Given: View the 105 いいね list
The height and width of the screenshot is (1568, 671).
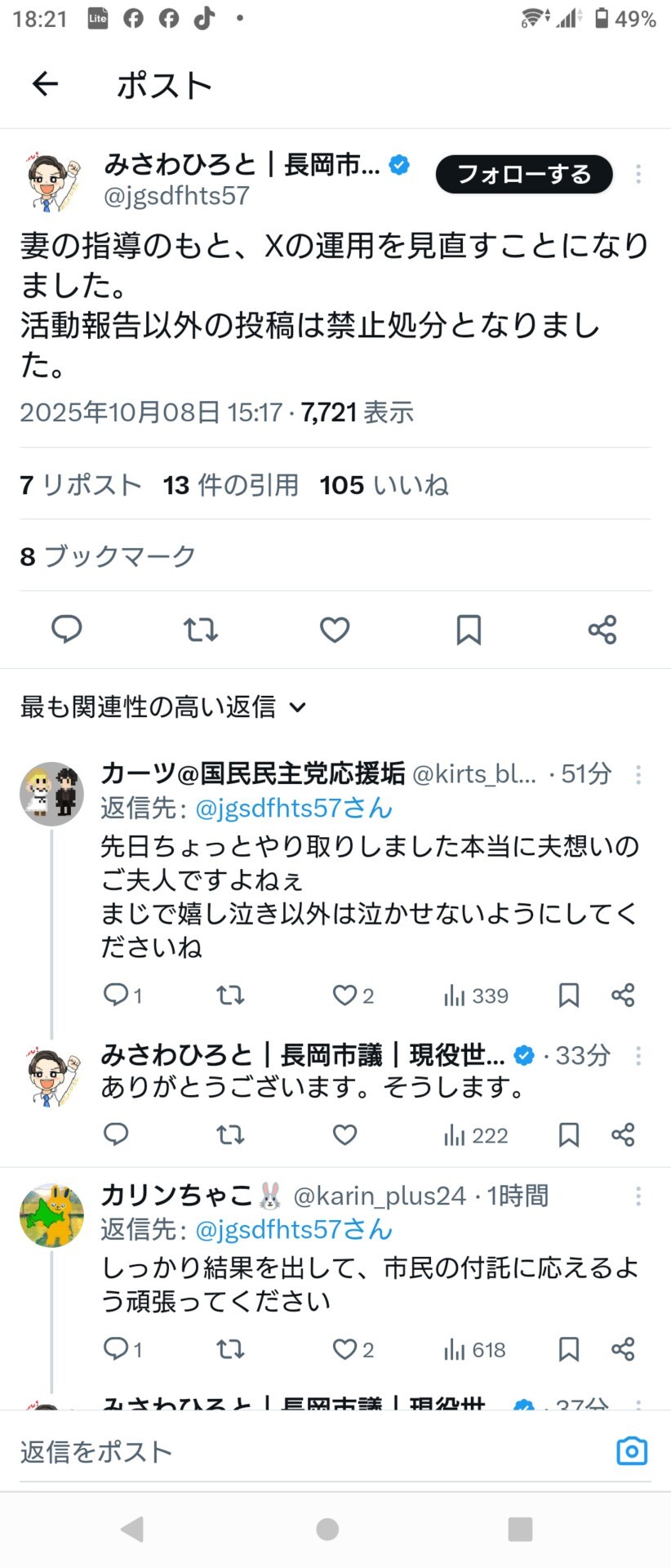Looking at the screenshot, I should tap(384, 485).
